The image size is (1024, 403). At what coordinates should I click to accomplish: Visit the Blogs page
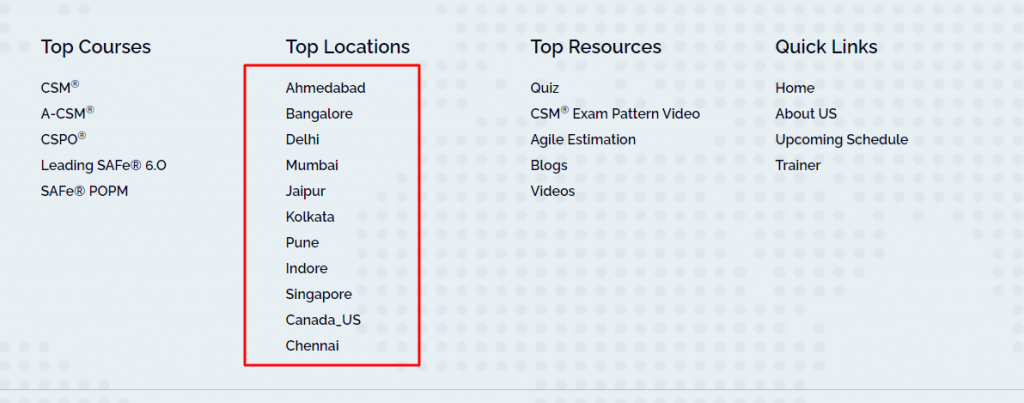[549, 166]
